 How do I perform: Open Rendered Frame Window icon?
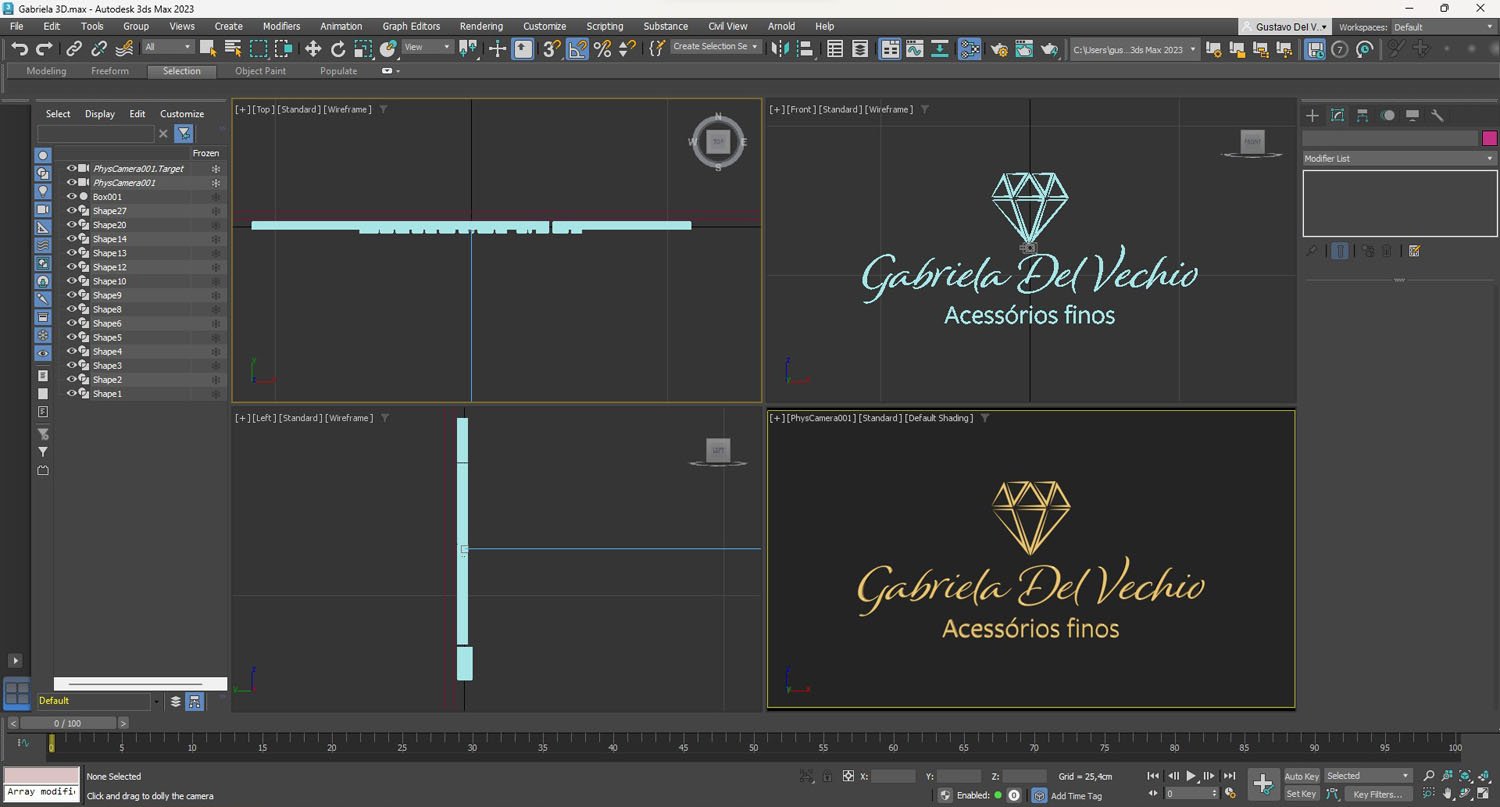pyautogui.click(x=1024, y=48)
